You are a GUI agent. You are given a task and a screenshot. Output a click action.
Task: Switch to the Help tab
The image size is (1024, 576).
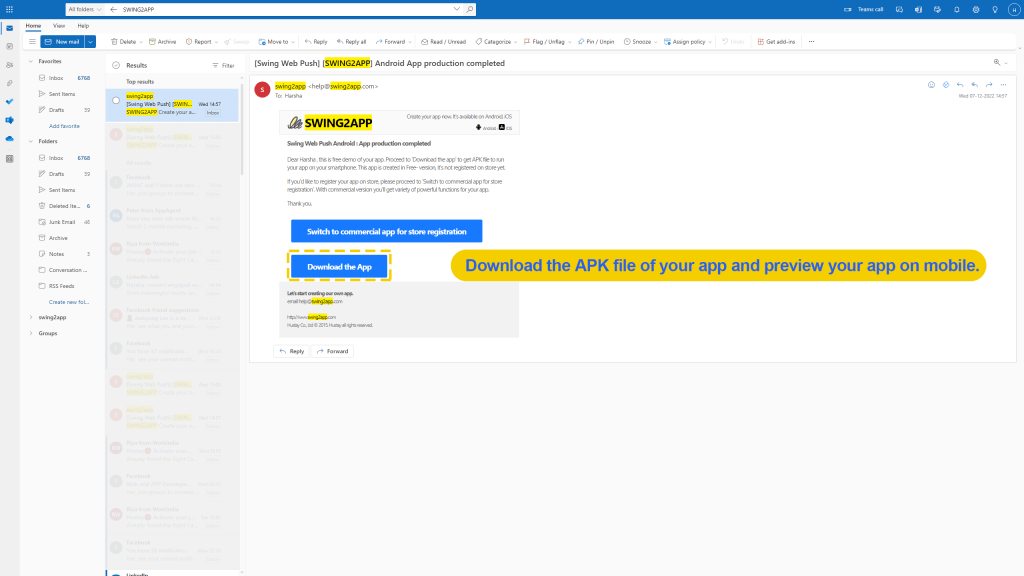tap(83, 25)
